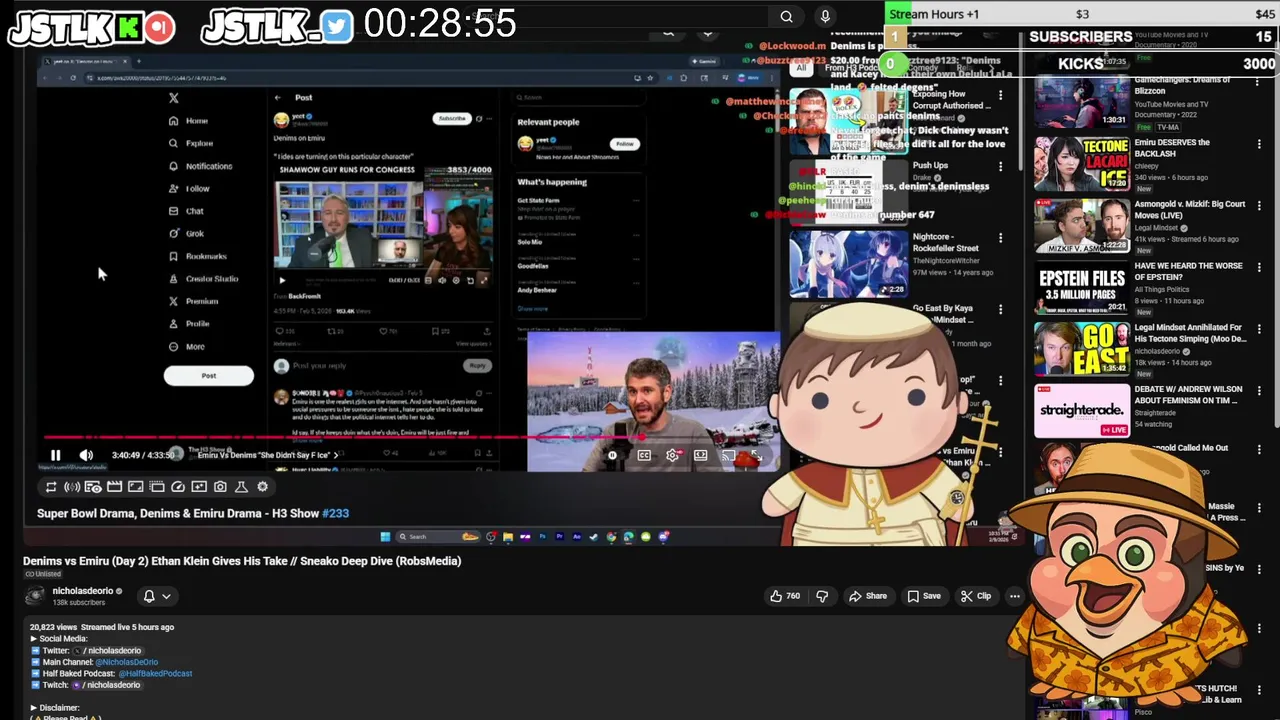Click the flask icon in extension toolbar
This screenshot has height=720, width=1280.
241,487
